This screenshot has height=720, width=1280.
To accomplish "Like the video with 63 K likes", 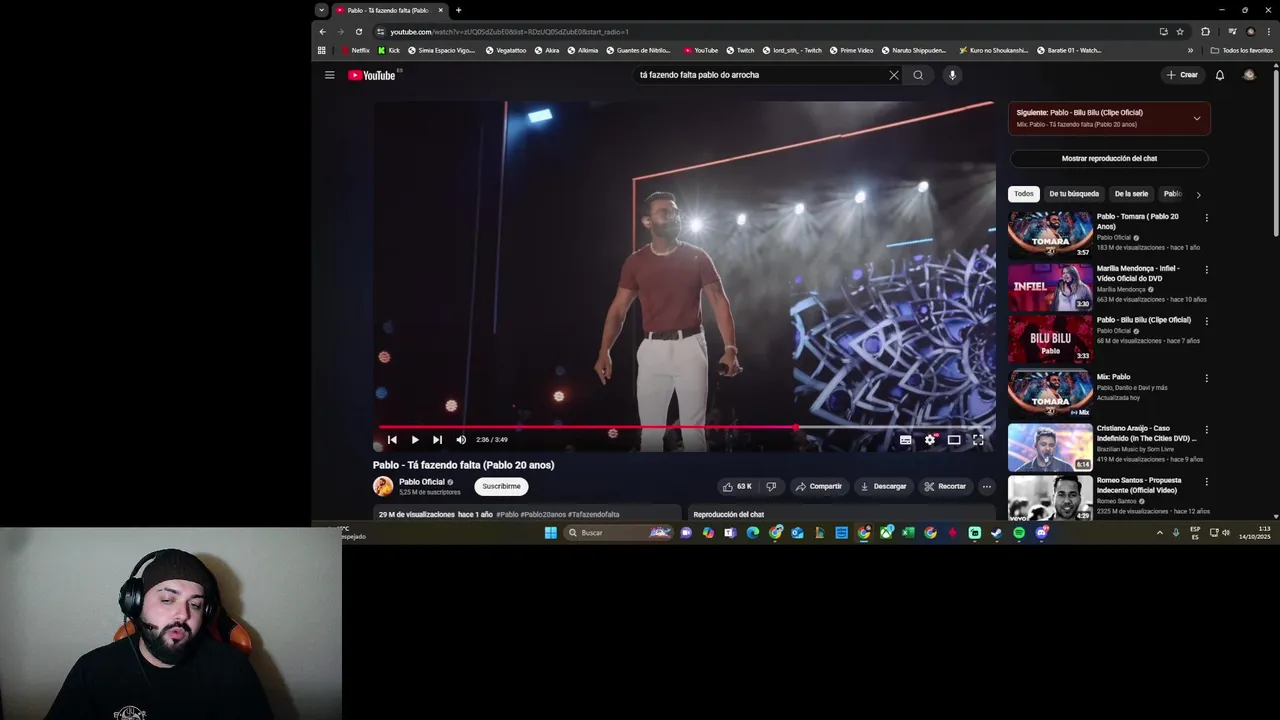I will tap(736, 487).
